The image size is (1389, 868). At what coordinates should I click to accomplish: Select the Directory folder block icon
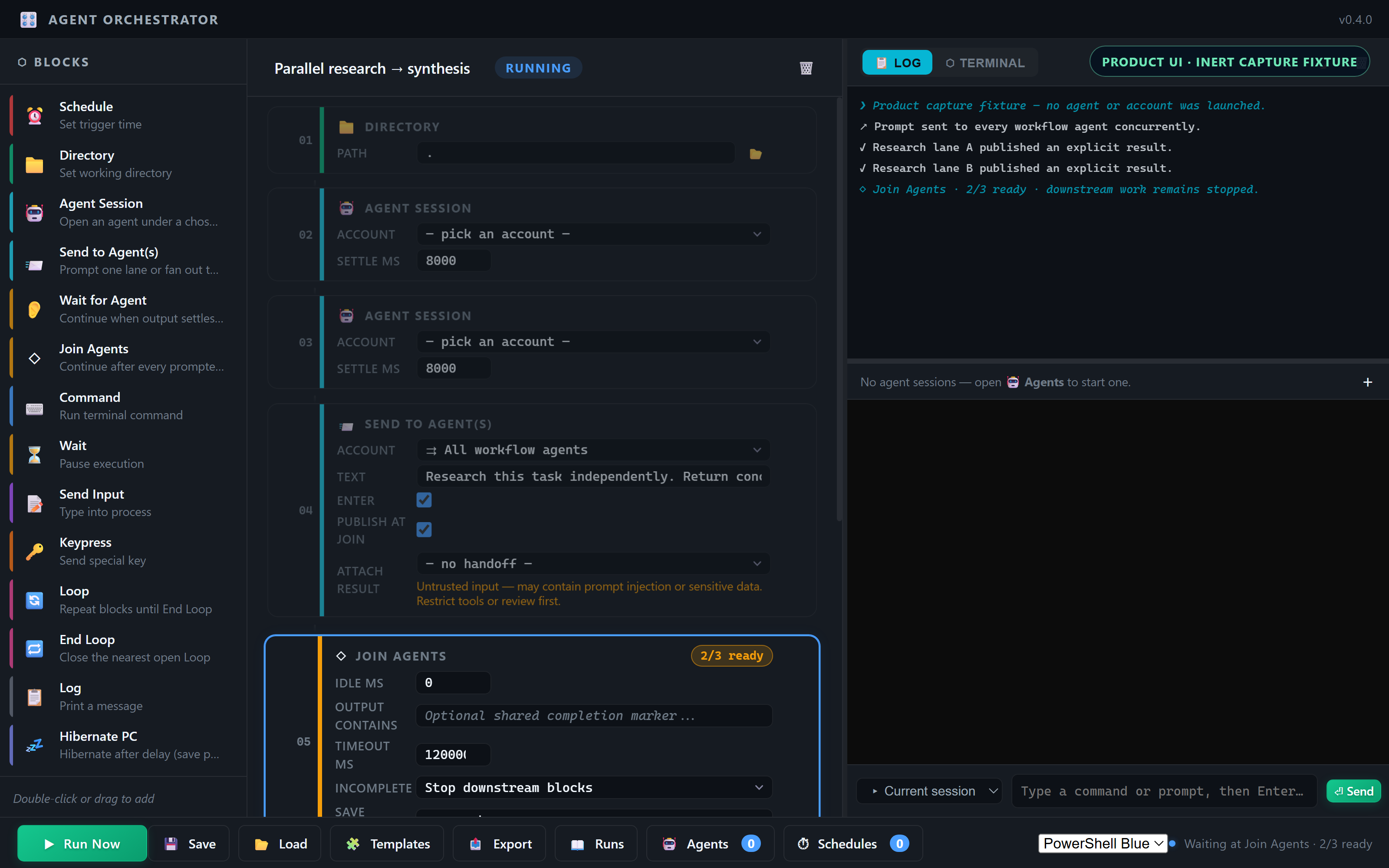pyautogui.click(x=34, y=164)
